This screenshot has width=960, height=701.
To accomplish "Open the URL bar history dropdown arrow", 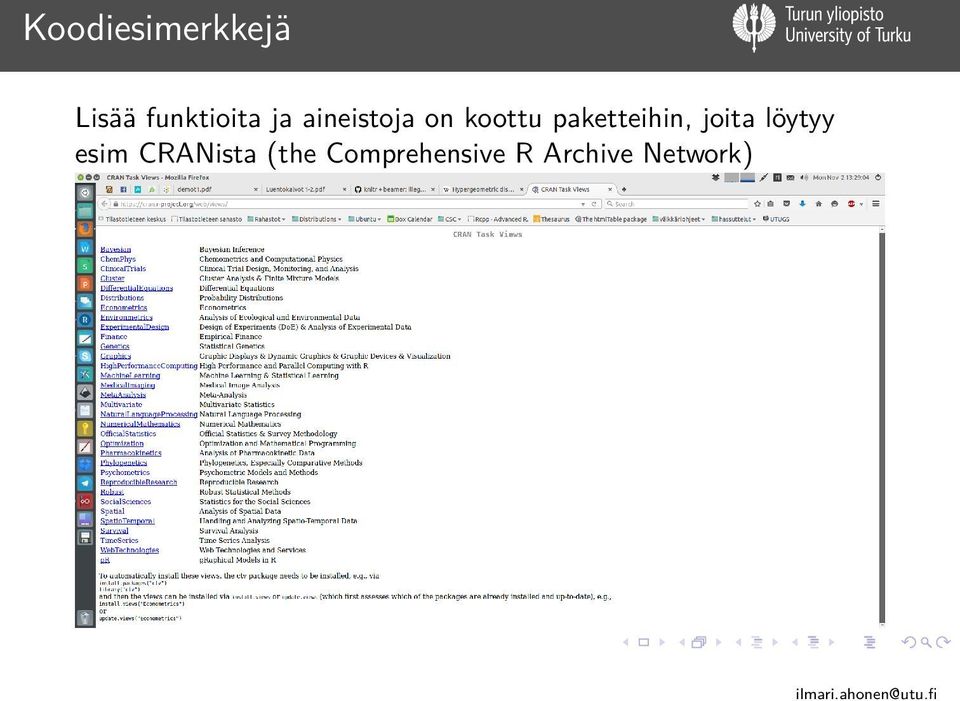I will [x=583, y=204].
